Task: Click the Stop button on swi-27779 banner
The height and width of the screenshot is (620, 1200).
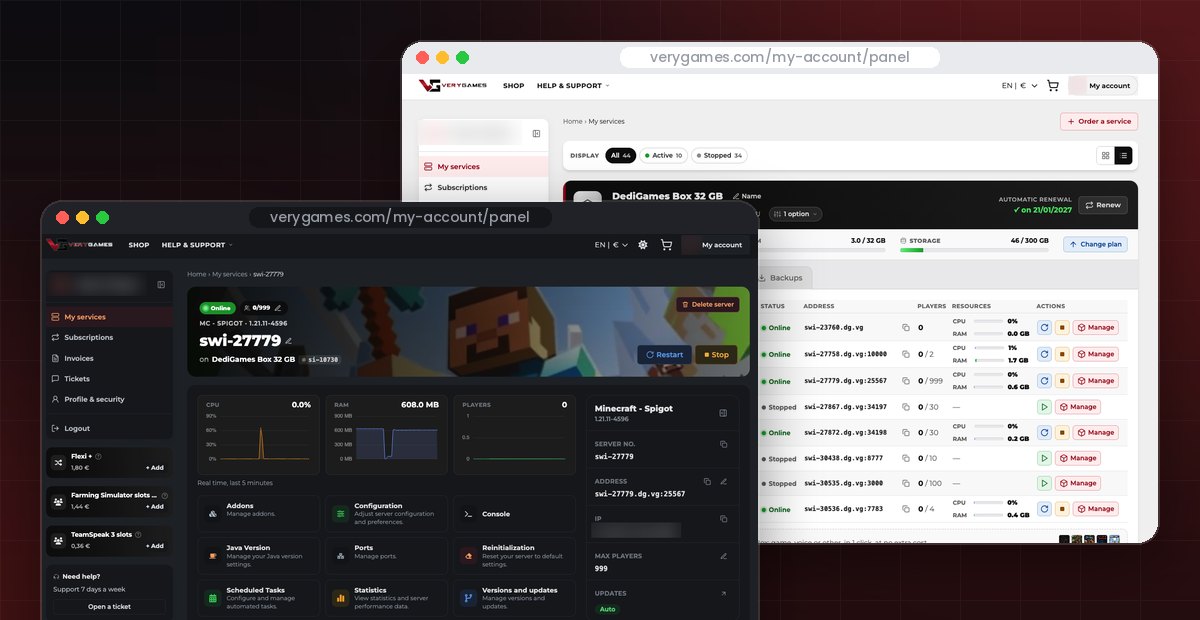Action: [x=716, y=354]
